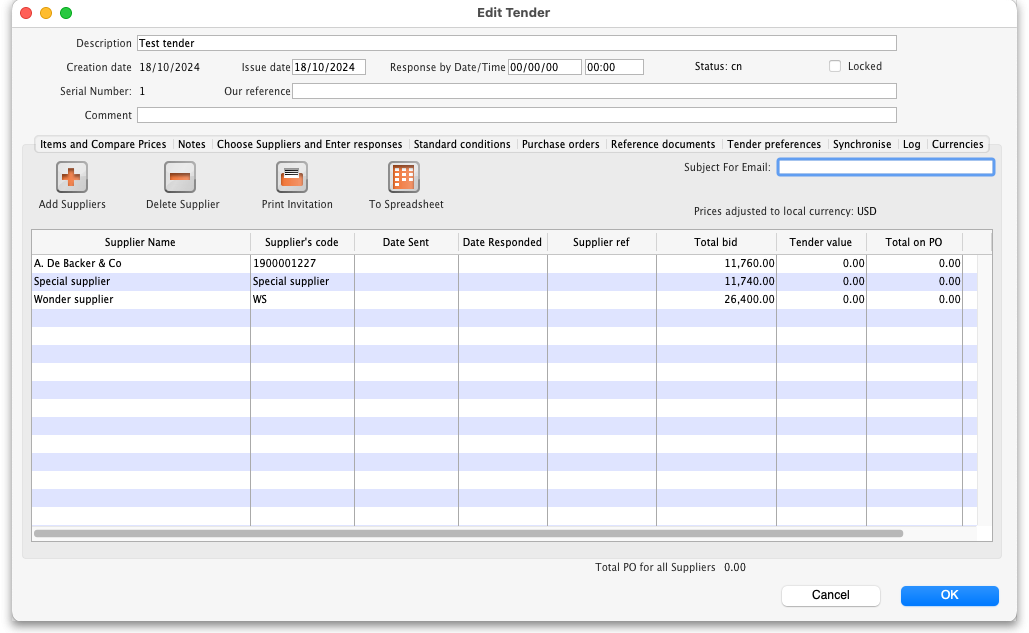Click into the Subject For Email field
The image size is (1029, 633).
pos(886,167)
